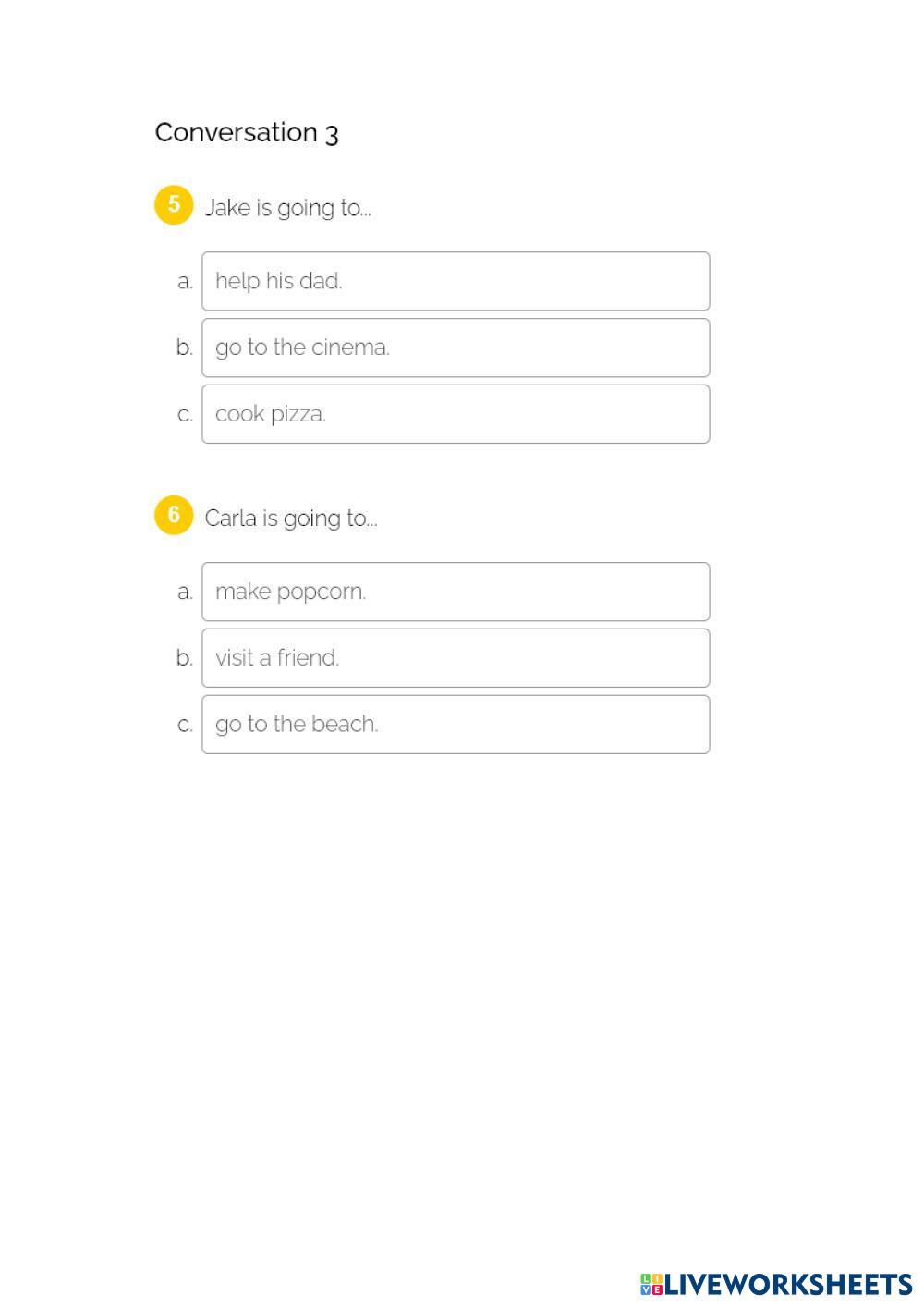Click letter 'c.' beside 'cook pizza.'
This screenshot has width=924, height=1307.
tap(185, 415)
